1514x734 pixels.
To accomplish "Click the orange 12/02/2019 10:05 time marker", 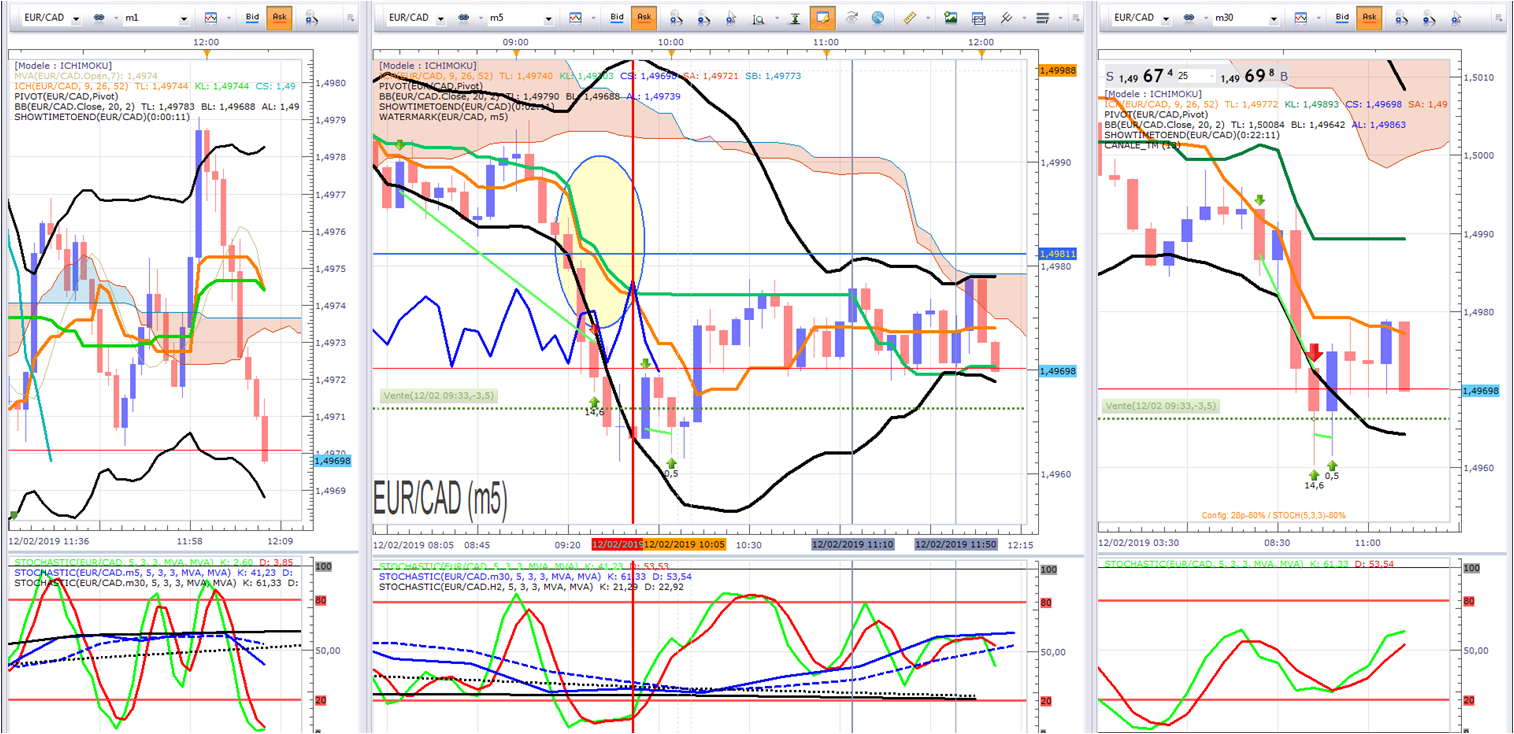I will click(x=685, y=544).
